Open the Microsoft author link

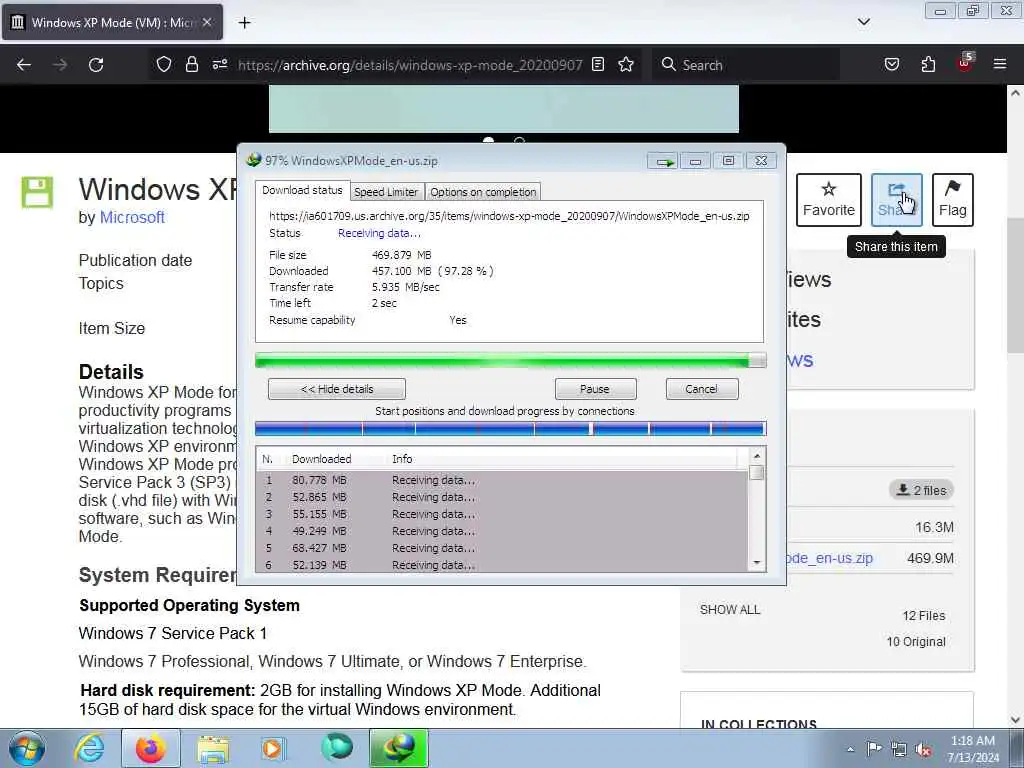[132, 217]
